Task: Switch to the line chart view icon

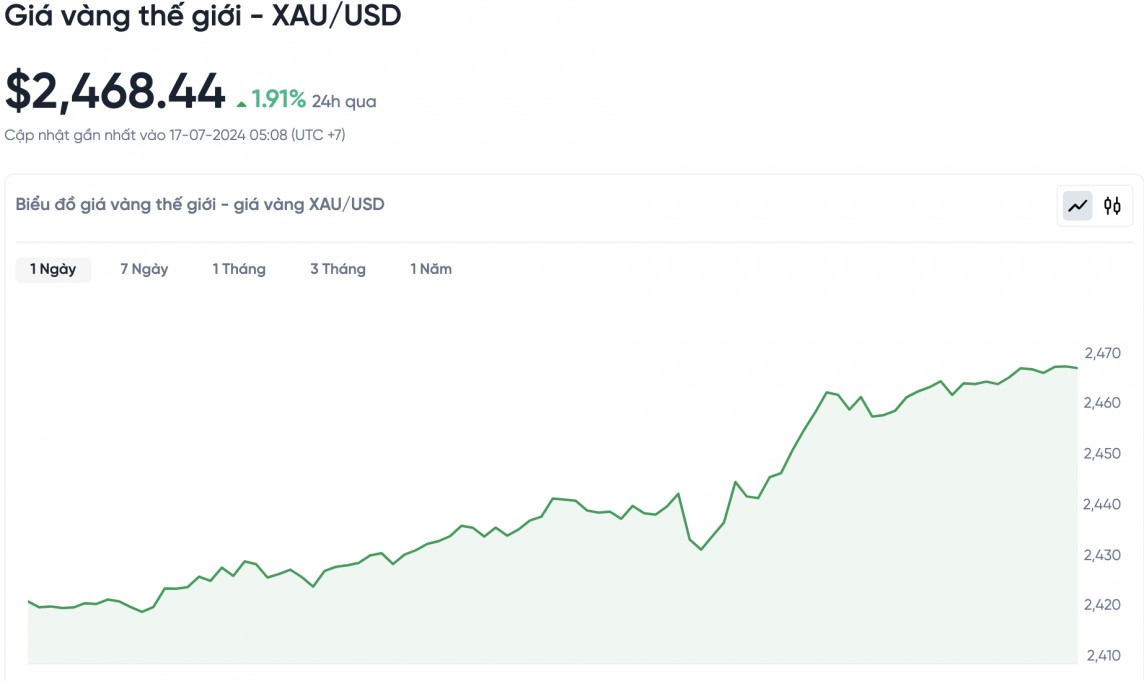Action: coord(1077,207)
